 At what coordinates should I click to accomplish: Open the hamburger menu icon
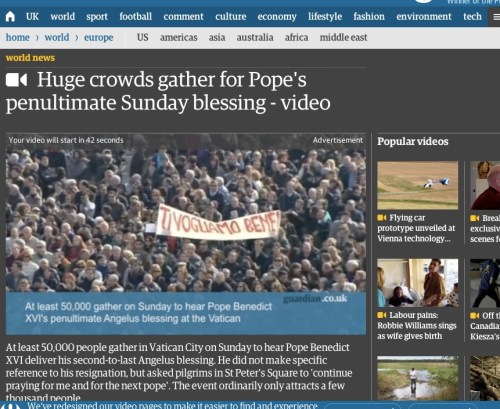click(x=496, y=17)
